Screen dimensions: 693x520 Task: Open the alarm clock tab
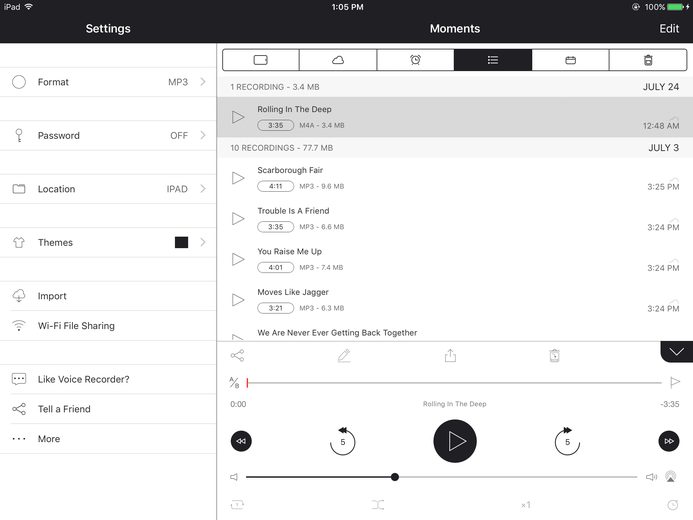(x=415, y=60)
